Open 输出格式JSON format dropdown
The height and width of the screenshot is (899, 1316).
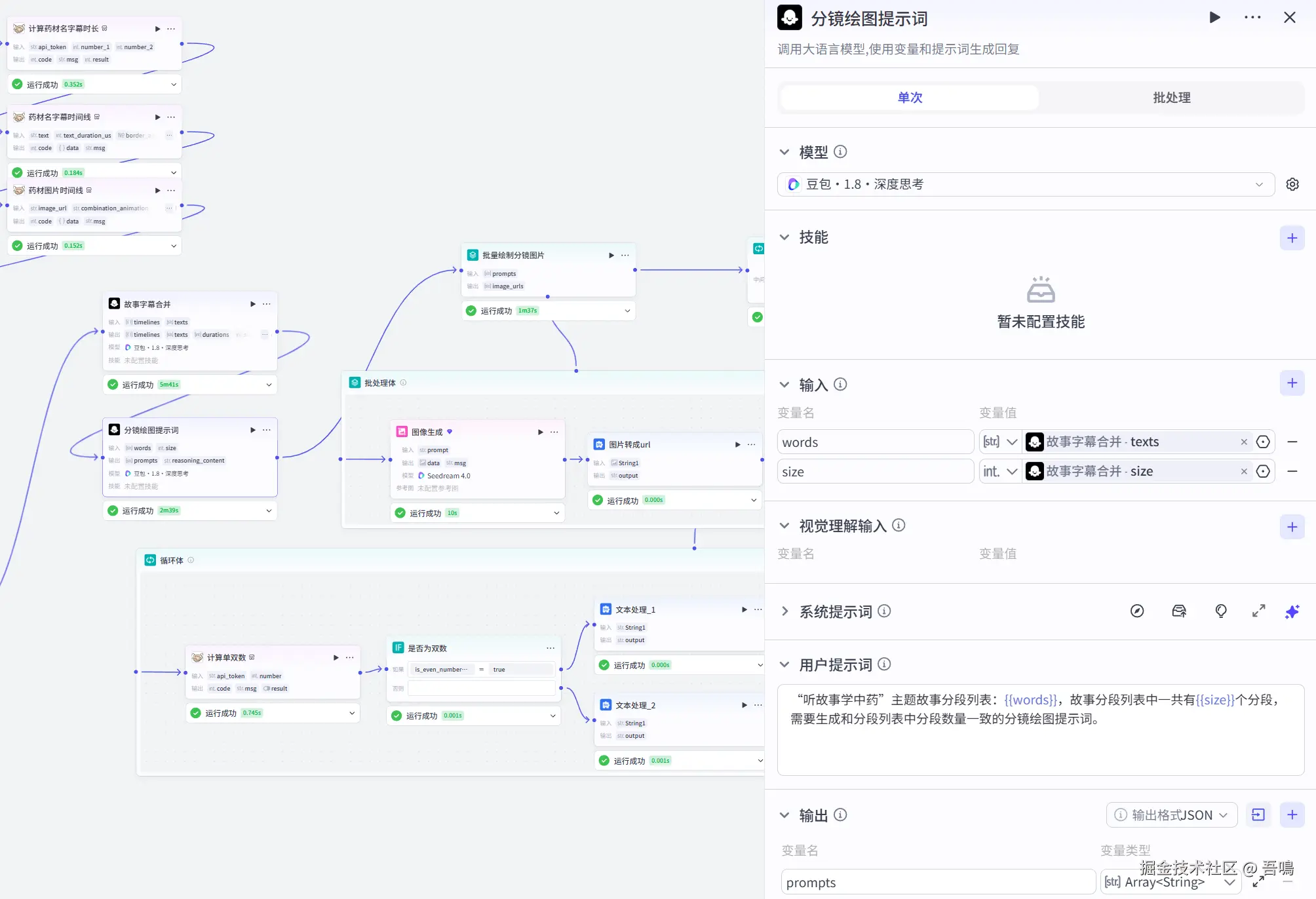pos(1171,815)
